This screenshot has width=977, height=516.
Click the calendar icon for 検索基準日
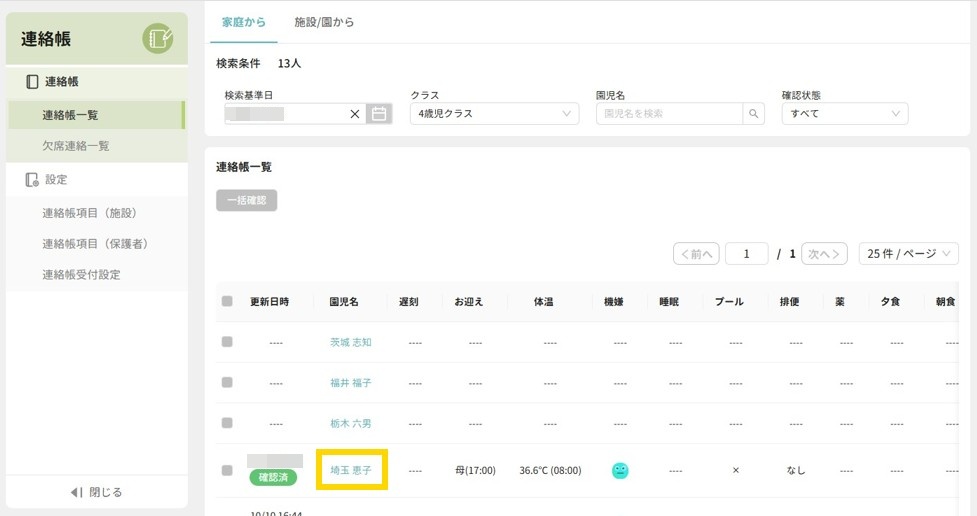point(379,114)
